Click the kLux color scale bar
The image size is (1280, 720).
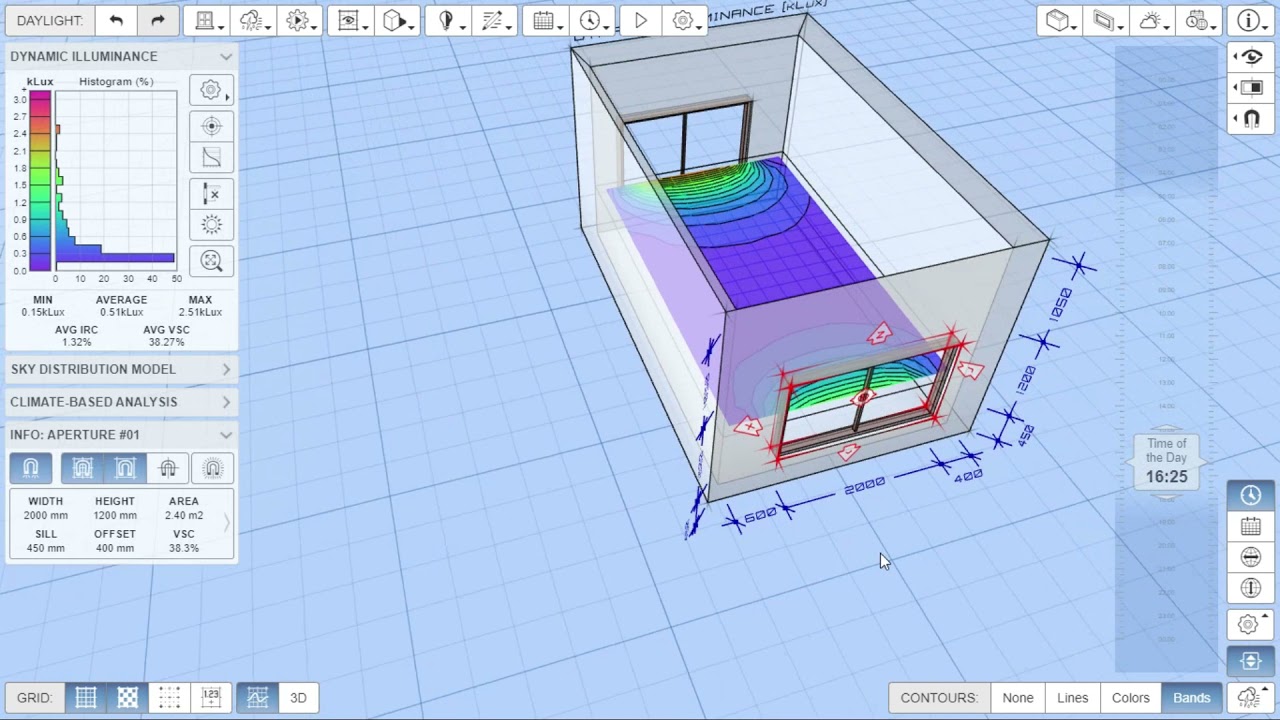[x=40, y=180]
